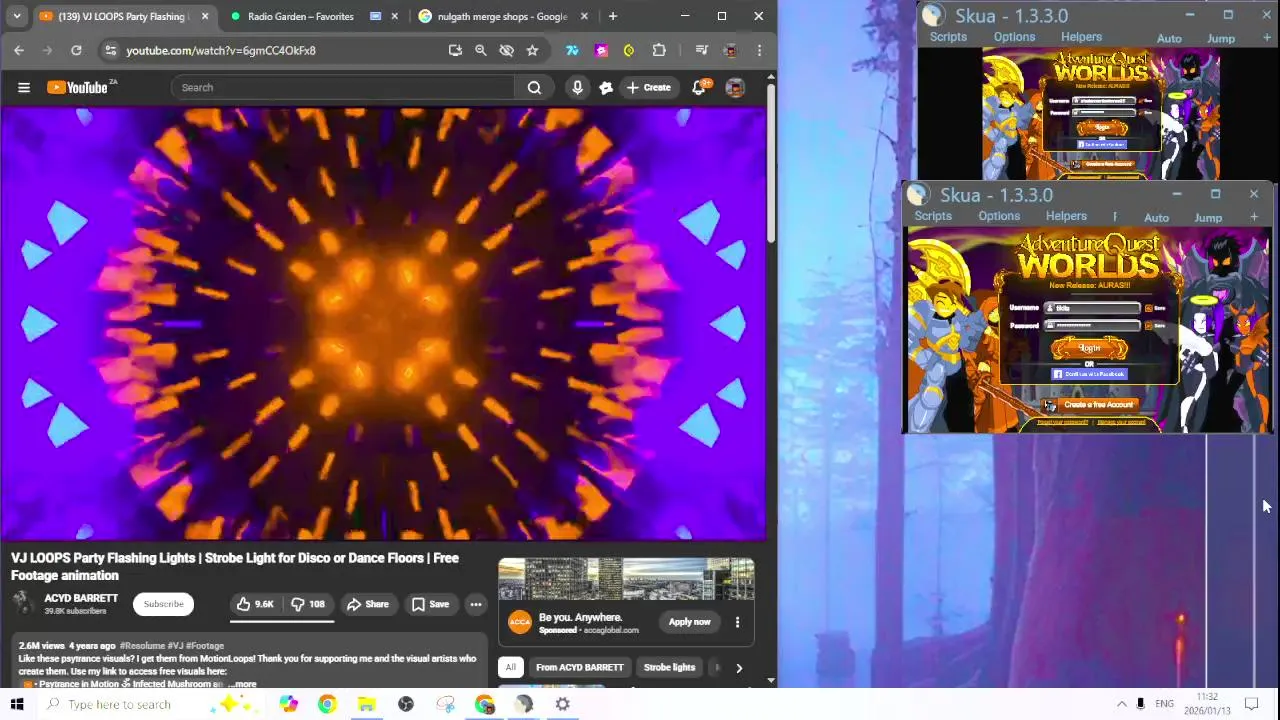The image size is (1280, 720).
Task: Continue with Facebook in front Skua window
Action: (1089, 374)
